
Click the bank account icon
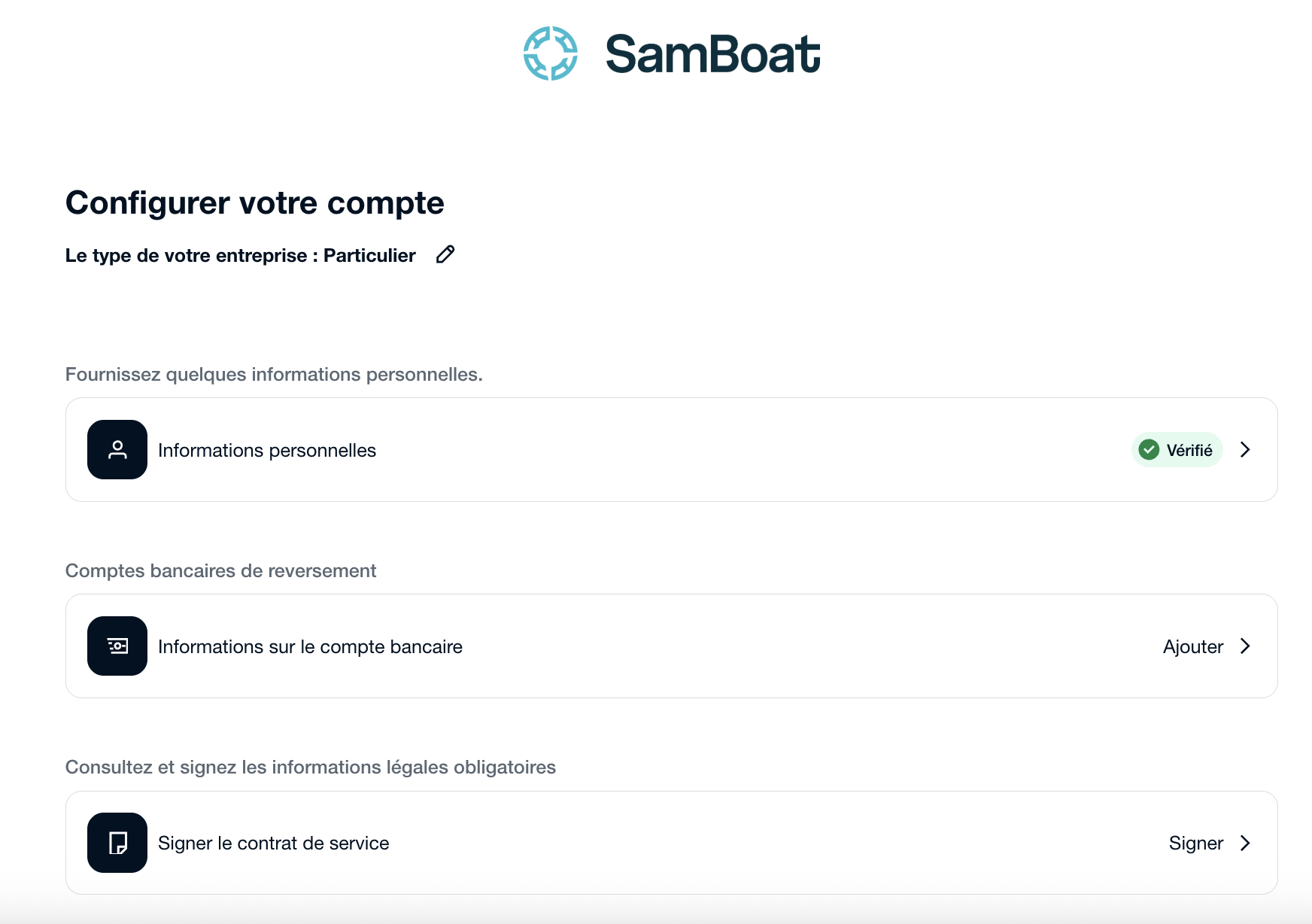point(117,646)
